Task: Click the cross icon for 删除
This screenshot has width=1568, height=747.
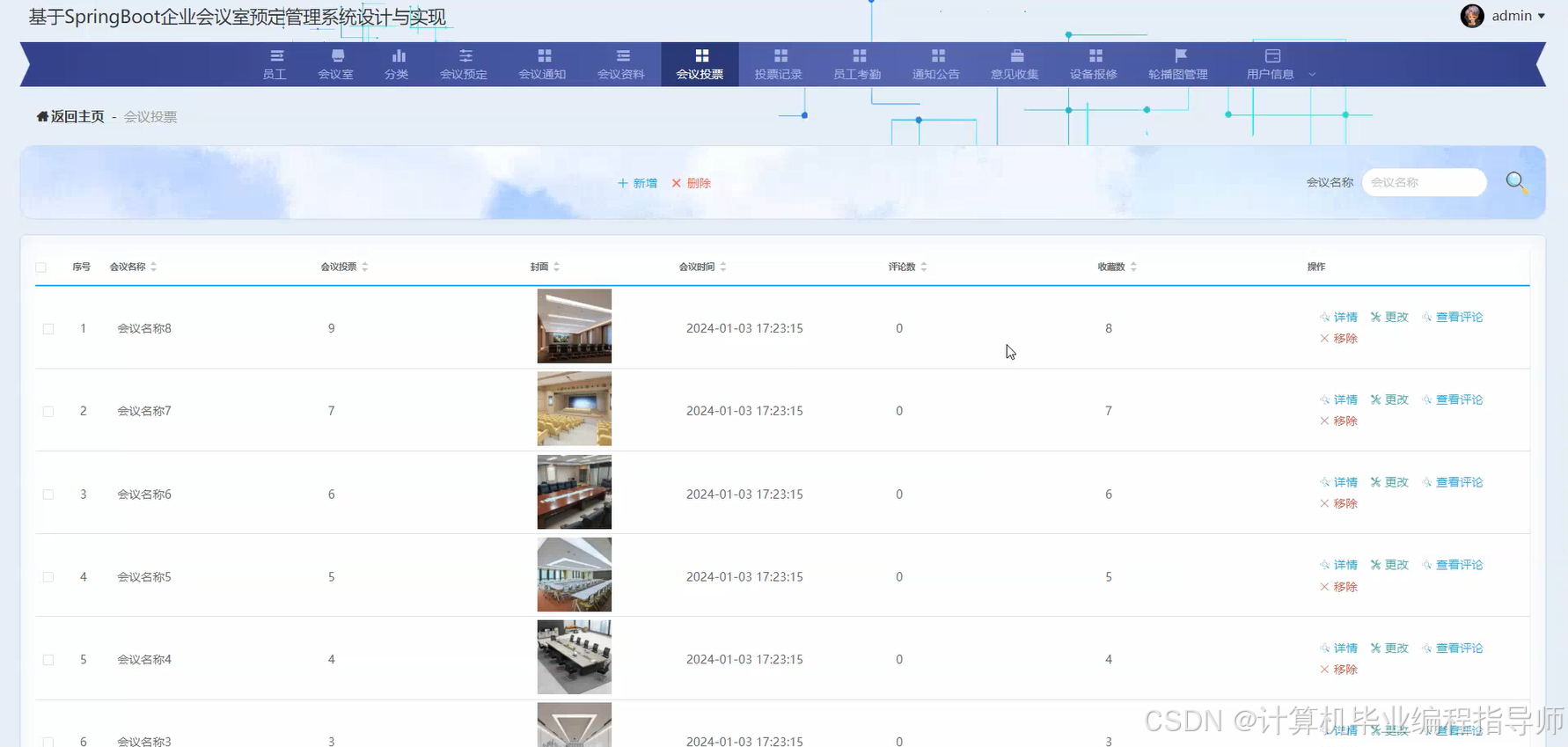Action: 677,183
